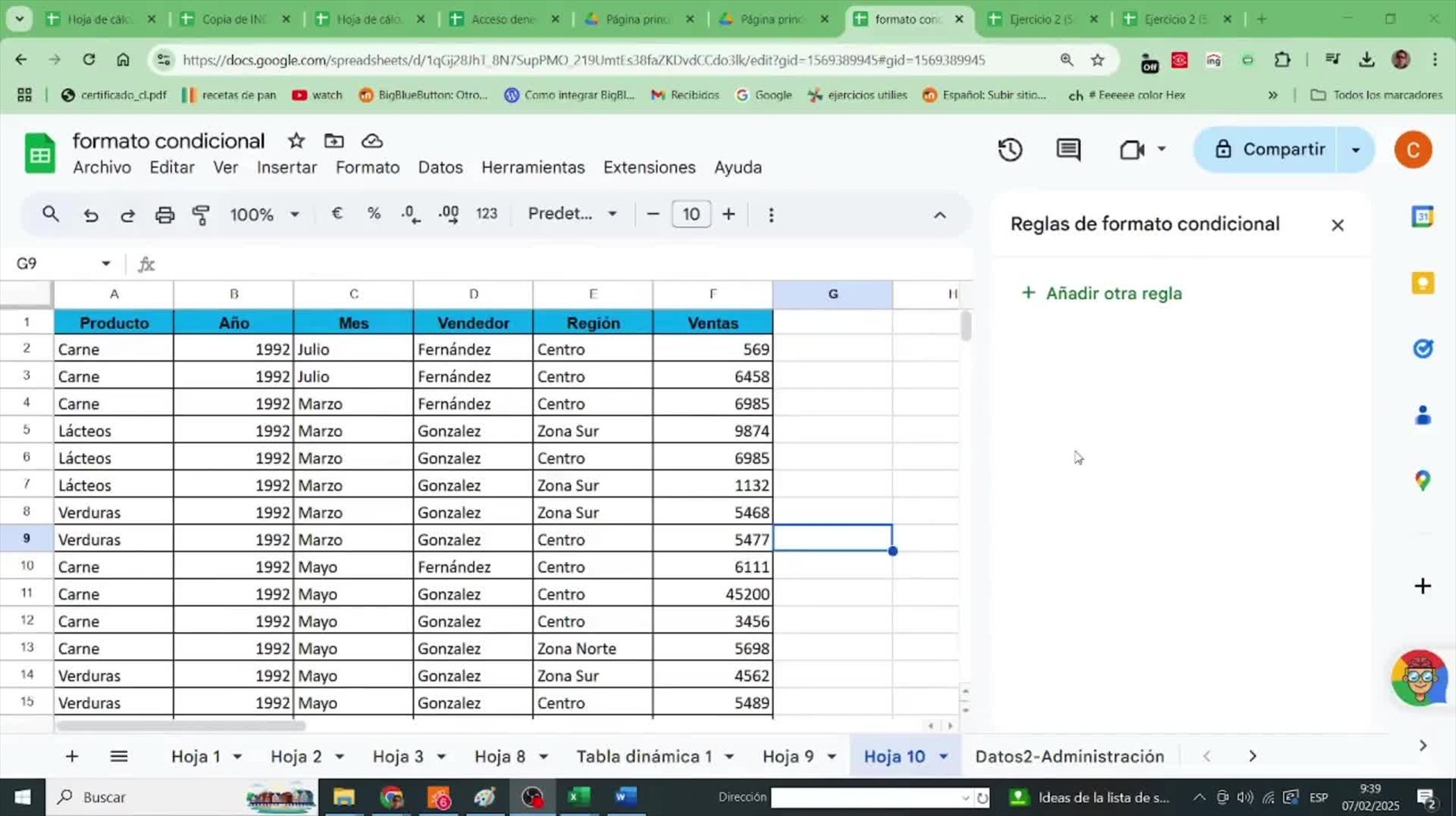Increase font size with plus button

729,214
